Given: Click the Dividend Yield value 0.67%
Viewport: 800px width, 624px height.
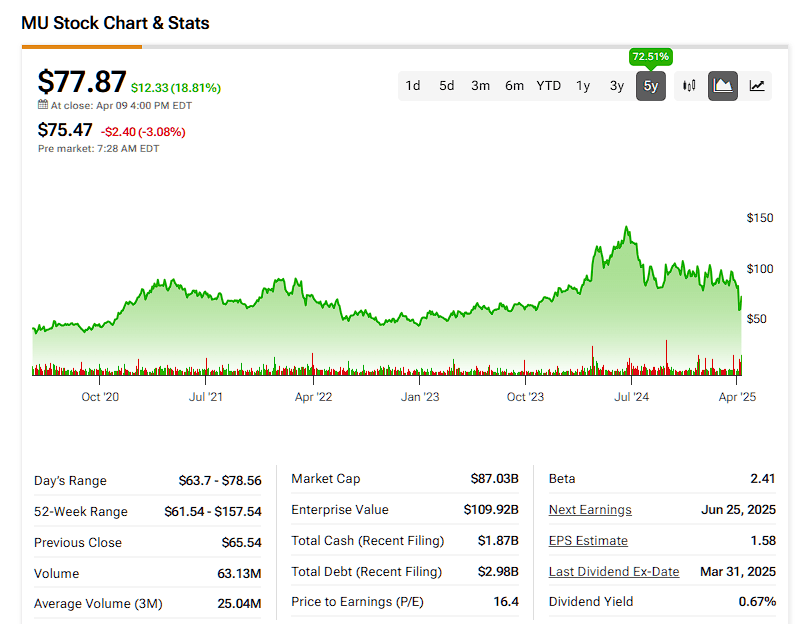Looking at the screenshot, I should 757,602.
